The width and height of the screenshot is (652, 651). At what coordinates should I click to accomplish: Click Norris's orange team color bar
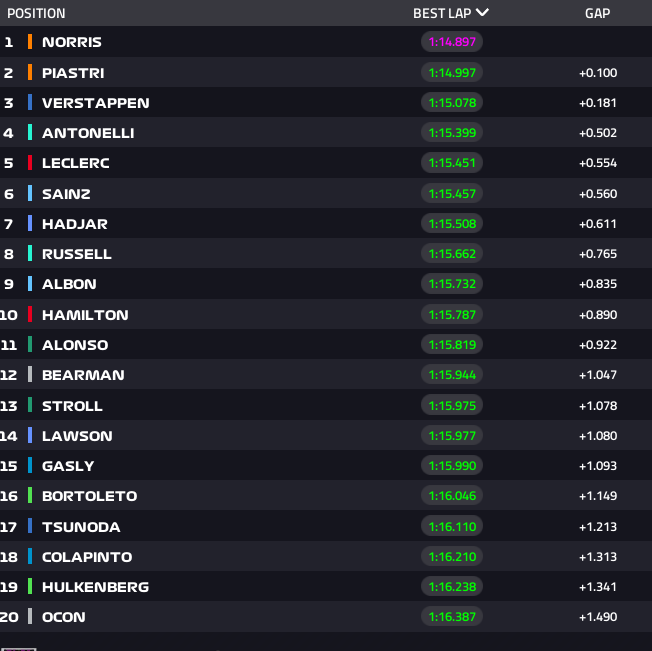coord(30,42)
